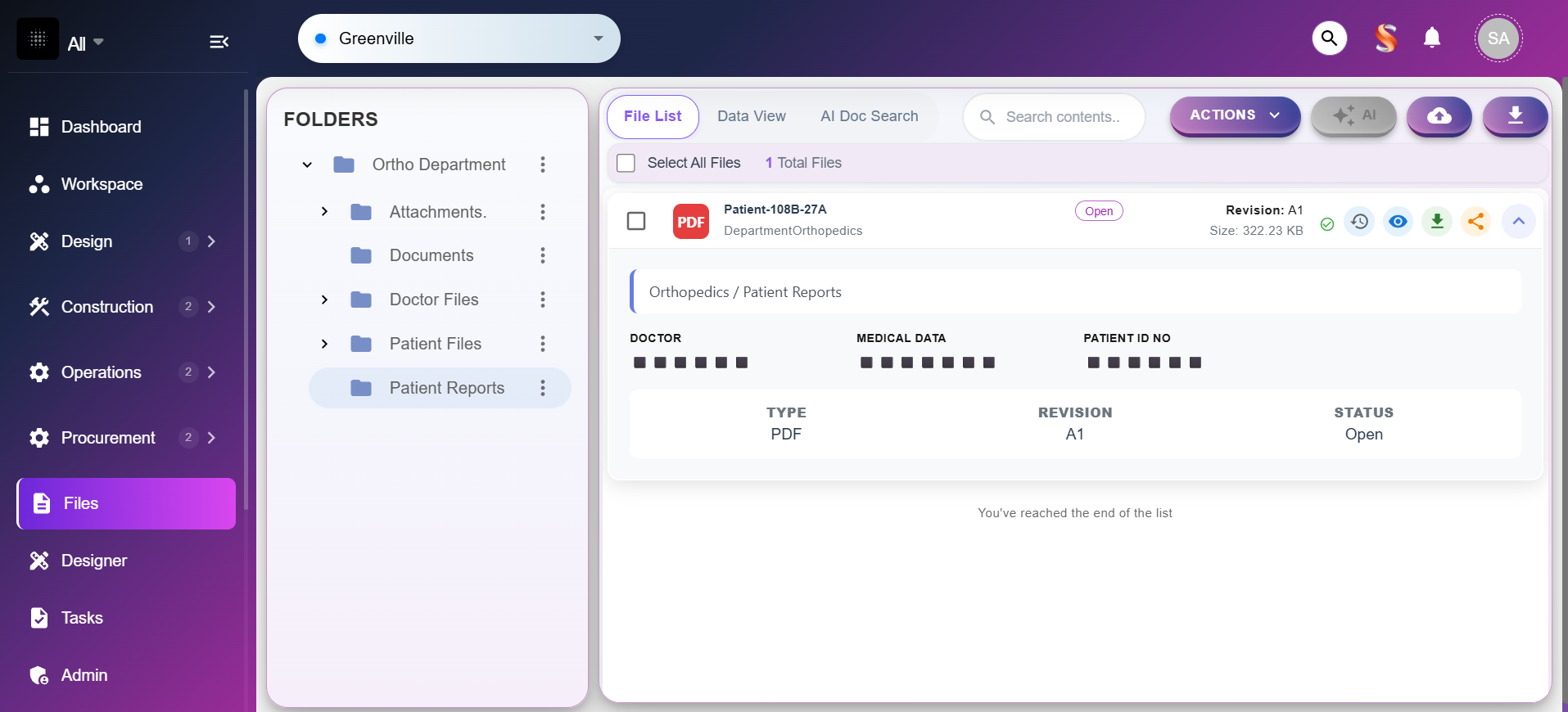Switch to the Data View tab
The image size is (1568, 712).
[751, 116]
